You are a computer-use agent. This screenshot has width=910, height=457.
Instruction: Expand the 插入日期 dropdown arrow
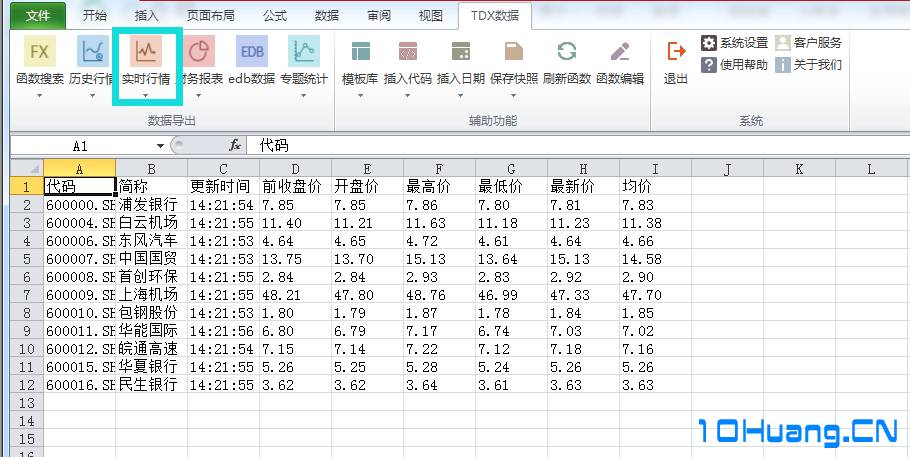click(461, 96)
